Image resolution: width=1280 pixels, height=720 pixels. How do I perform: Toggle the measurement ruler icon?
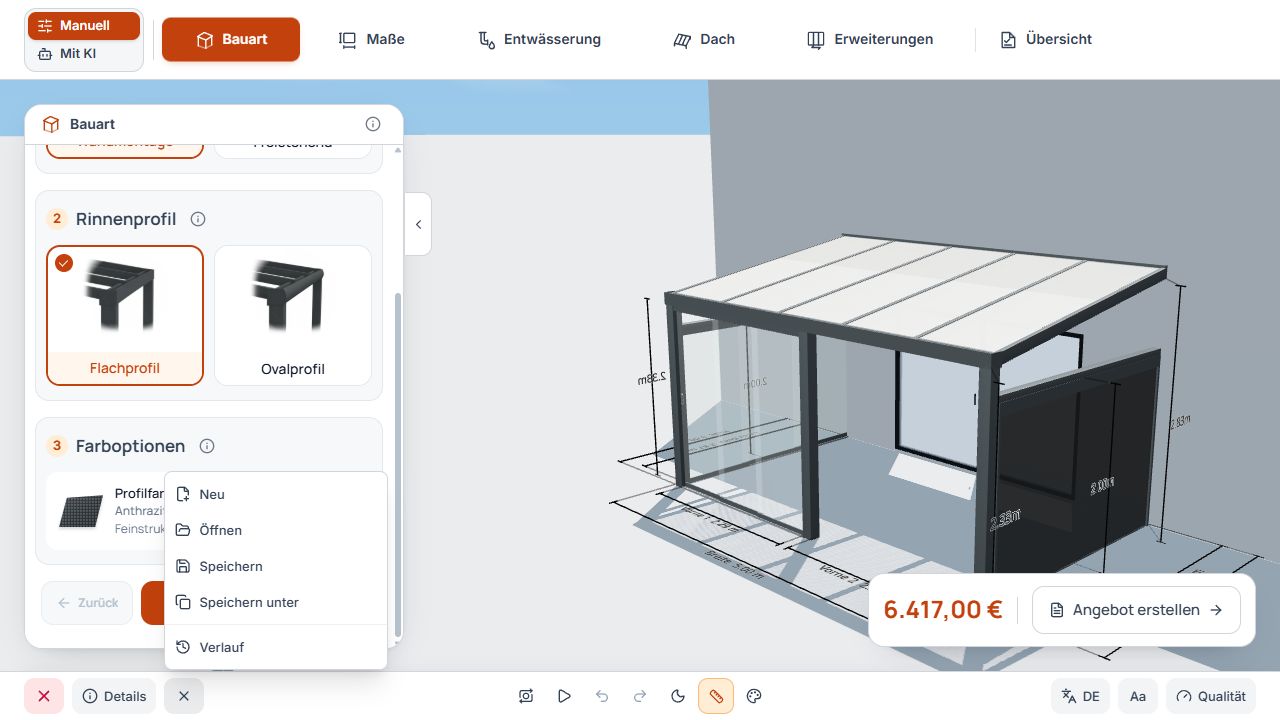716,696
